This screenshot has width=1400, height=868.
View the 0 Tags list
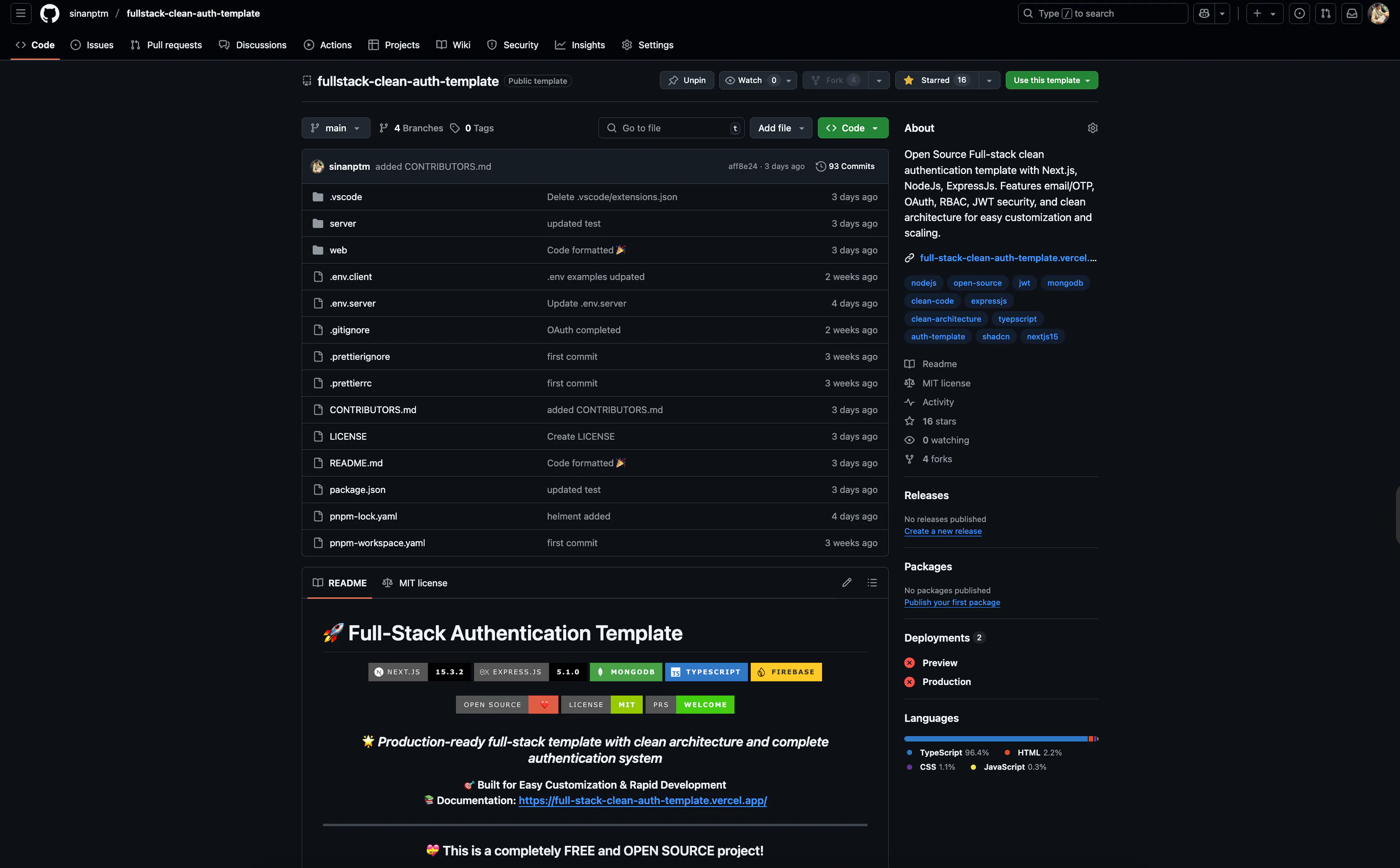tap(472, 128)
